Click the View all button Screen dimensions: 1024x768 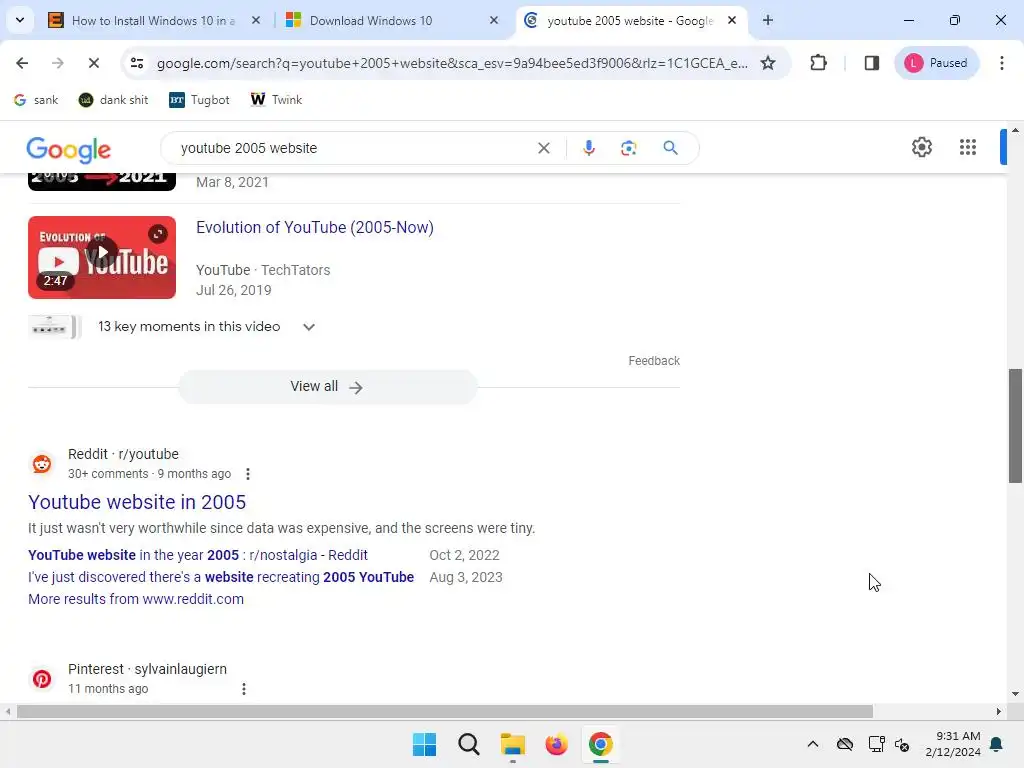point(328,387)
